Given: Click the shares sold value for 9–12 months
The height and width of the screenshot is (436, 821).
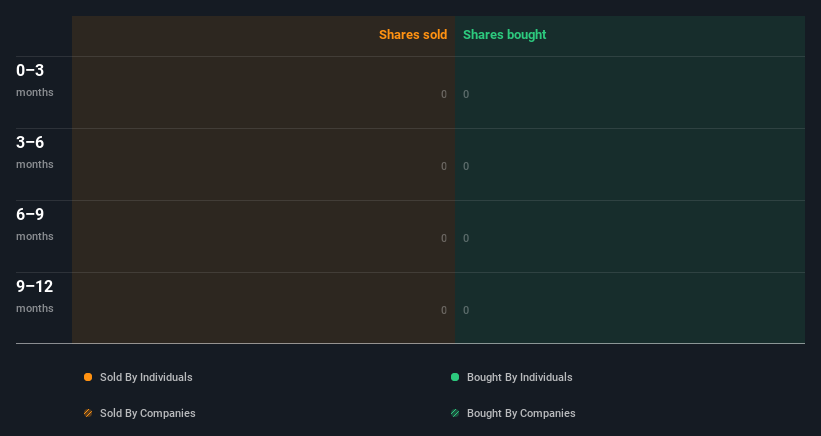Looking at the screenshot, I should coord(444,310).
